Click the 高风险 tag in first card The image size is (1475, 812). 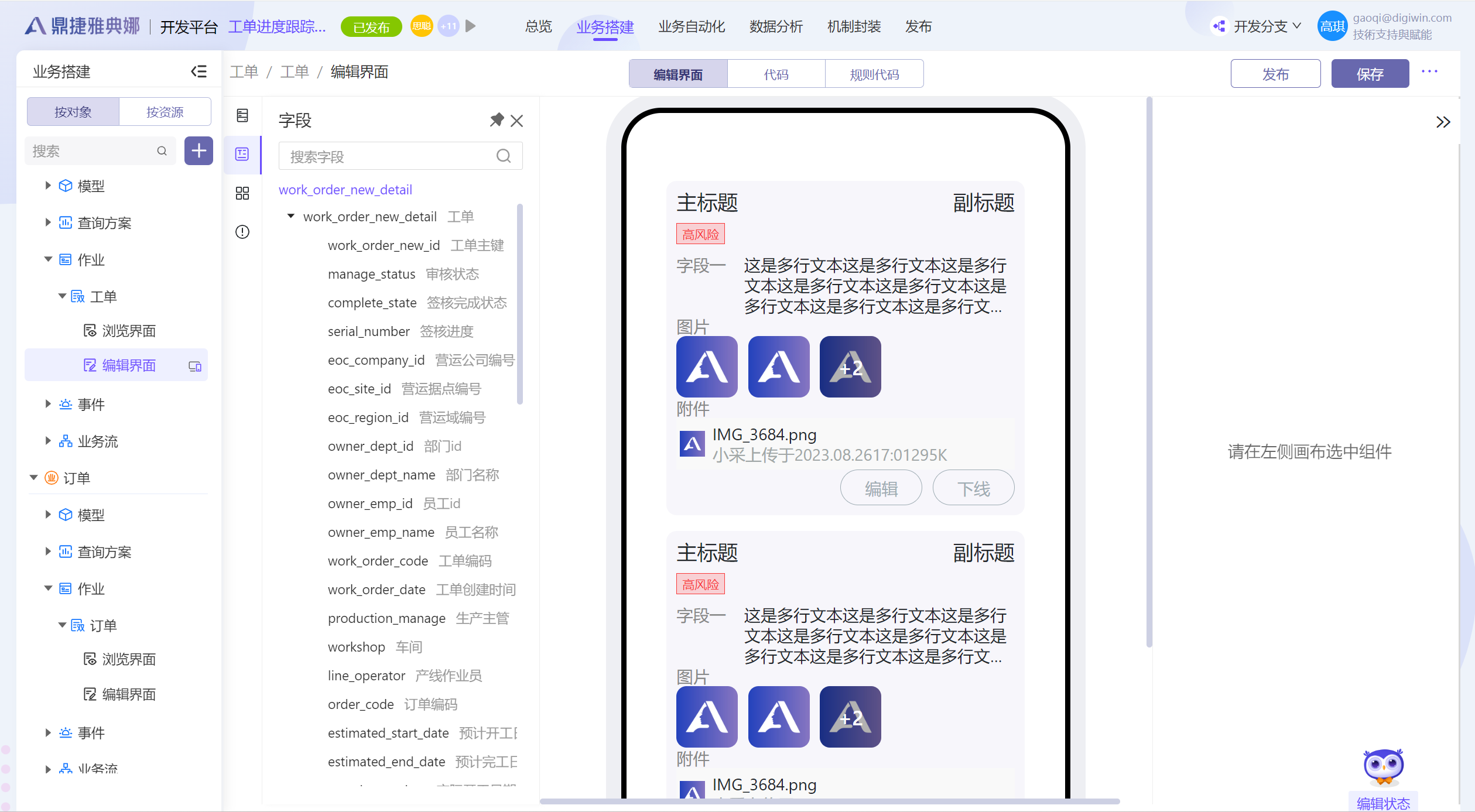coord(700,234)
